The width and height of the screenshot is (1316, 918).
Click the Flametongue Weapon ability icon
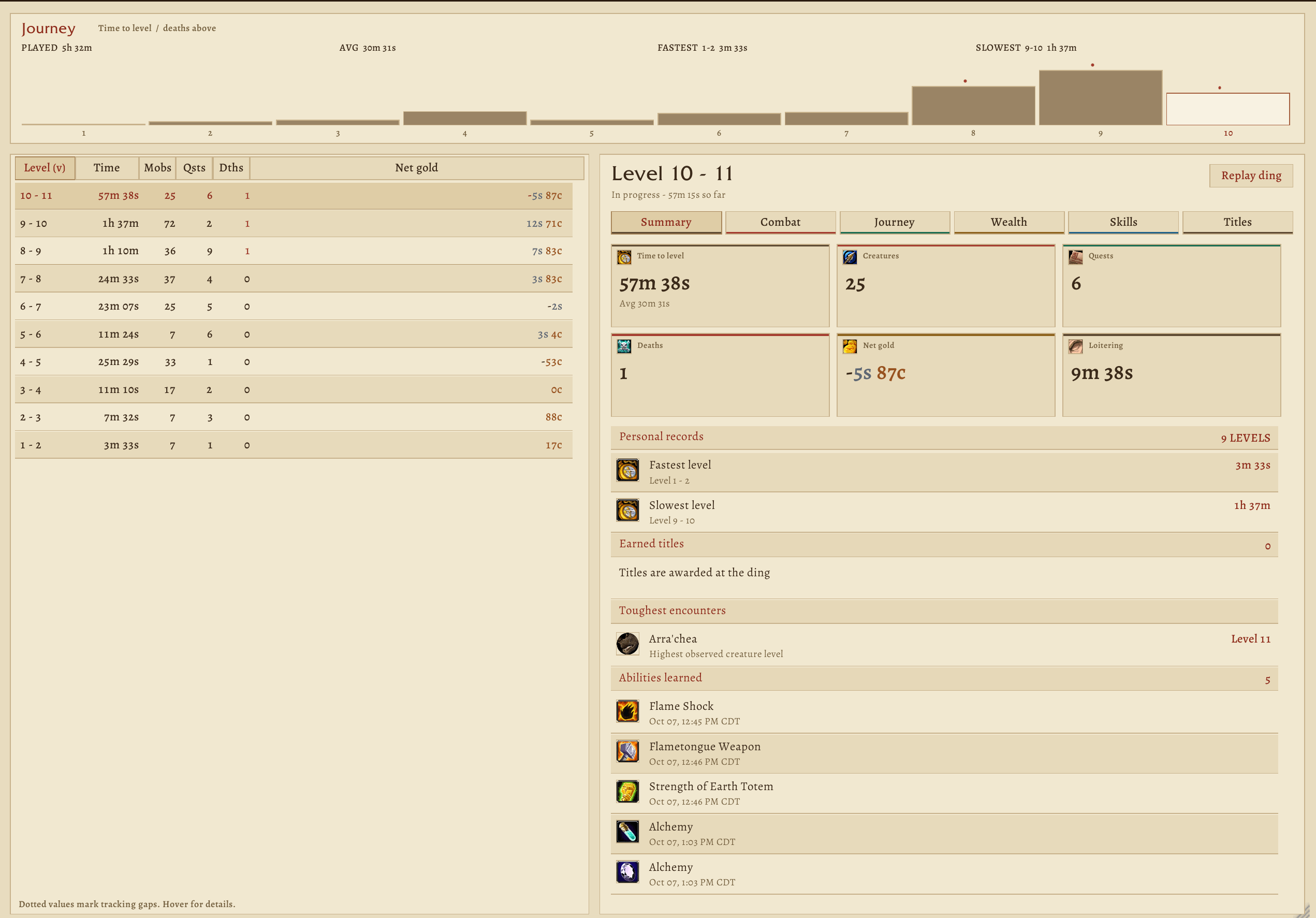tap(627, 751)
